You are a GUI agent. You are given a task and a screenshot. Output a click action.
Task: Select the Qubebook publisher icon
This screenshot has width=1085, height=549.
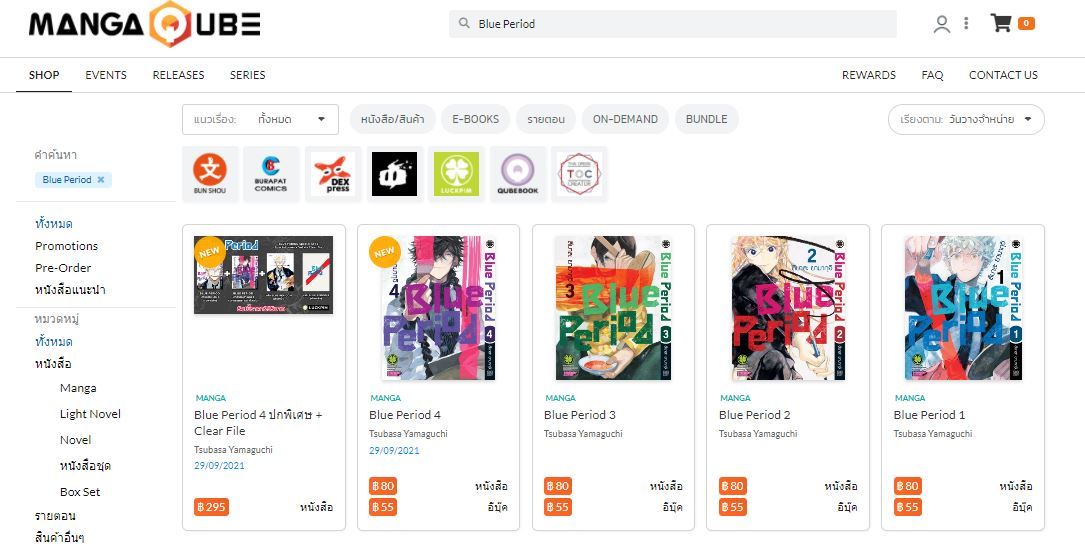point(518,174)
